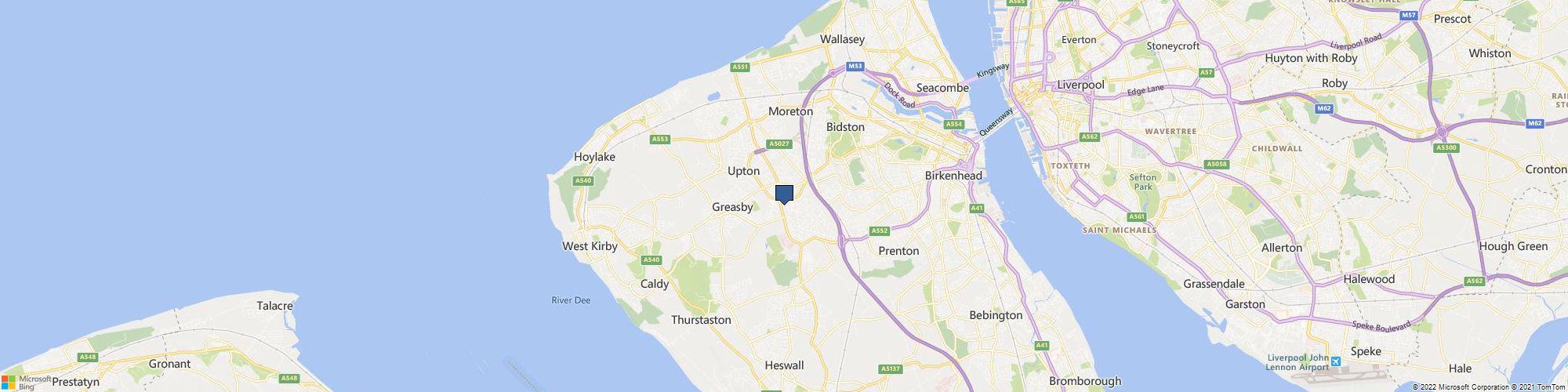Click the blue location pin marker
Viewport: 1568px width, 392px height.
click(x=784, y=194)
